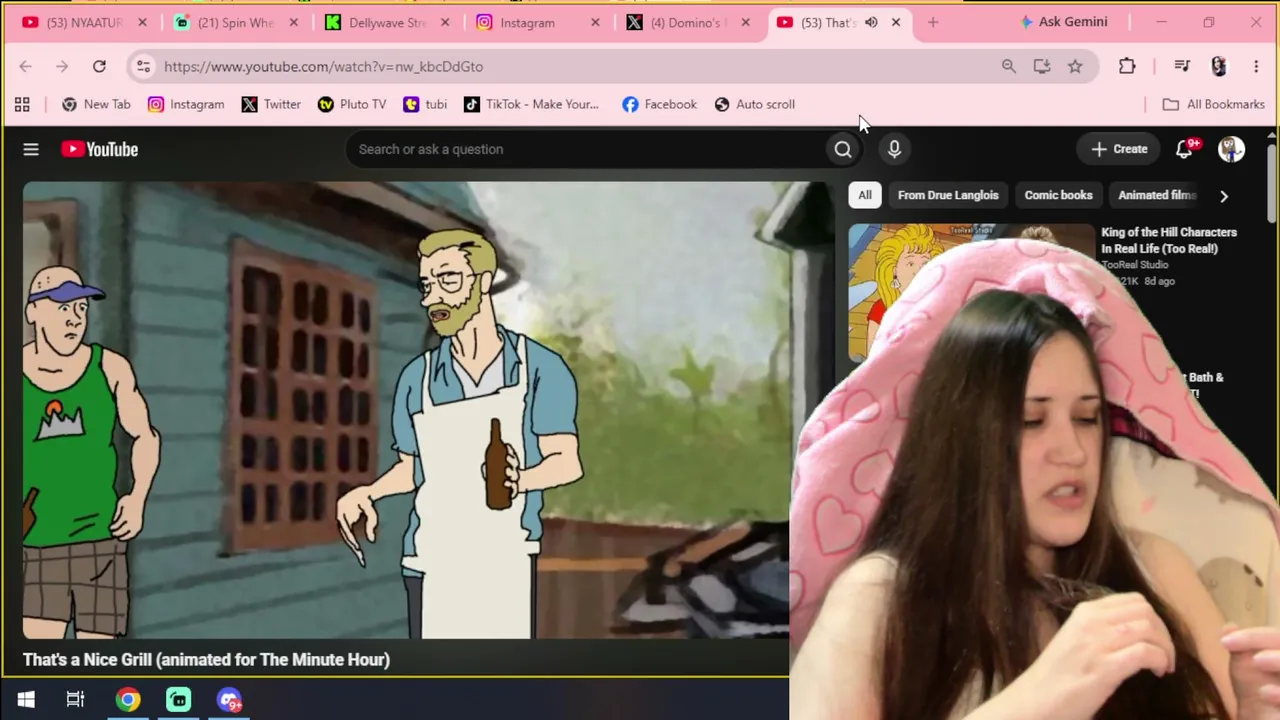Open the zoom level magnifier in address bar

[x=1008, y=66]
